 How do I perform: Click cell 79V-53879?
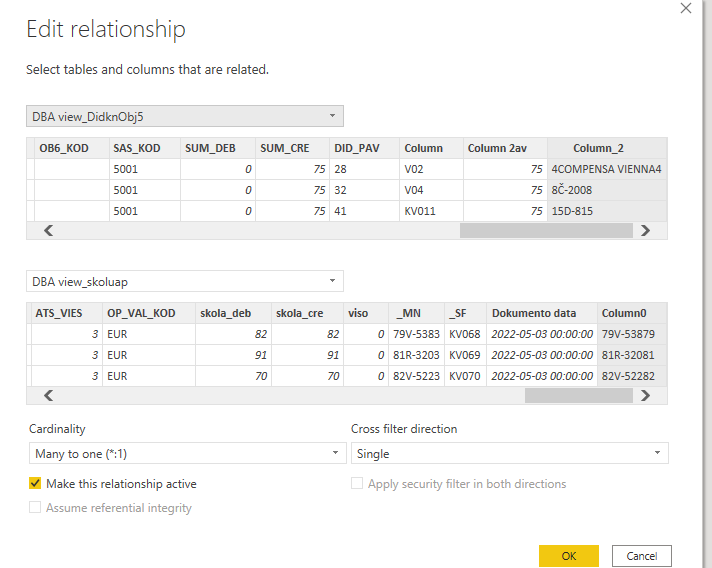pos(632,334)
